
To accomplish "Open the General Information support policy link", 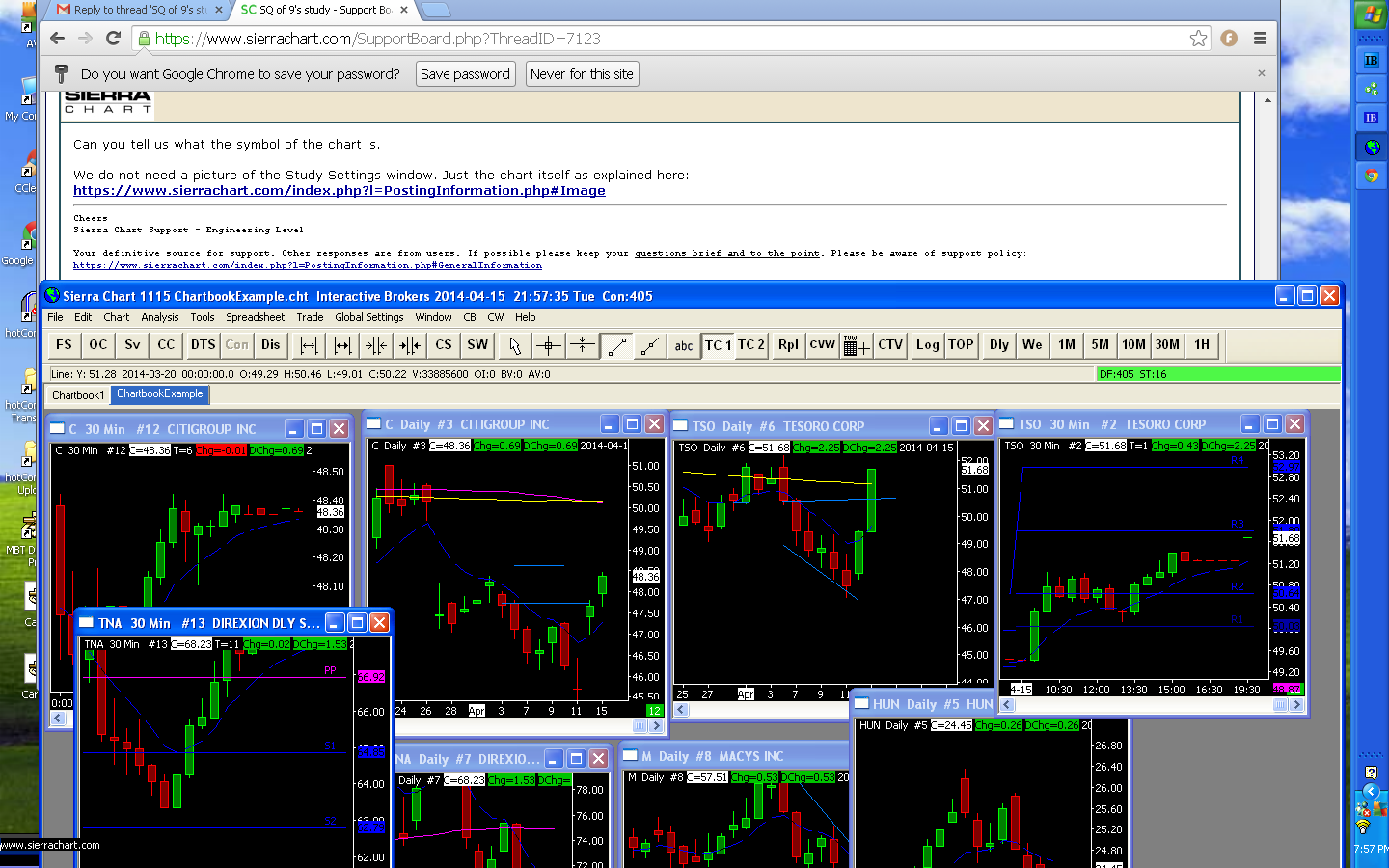I will (308, 265).
